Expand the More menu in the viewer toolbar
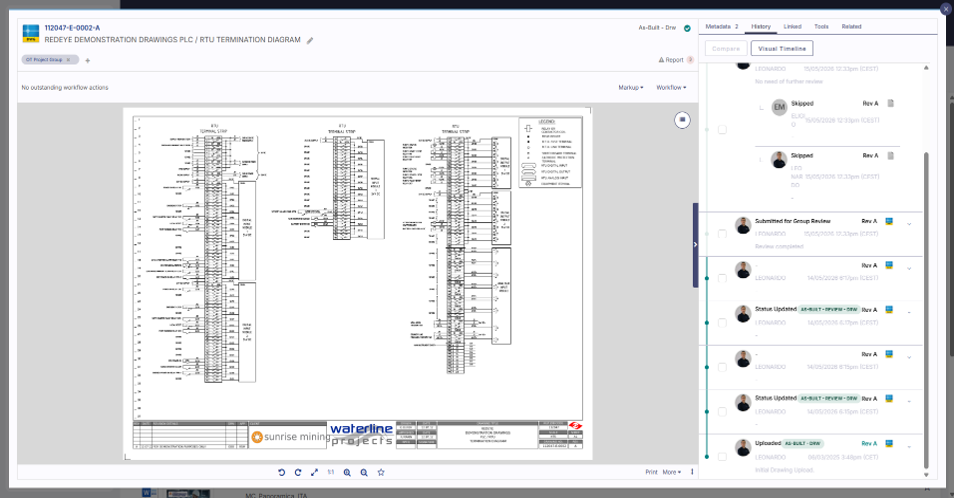The width and height of the screenshot is (954, 498). 672,472
